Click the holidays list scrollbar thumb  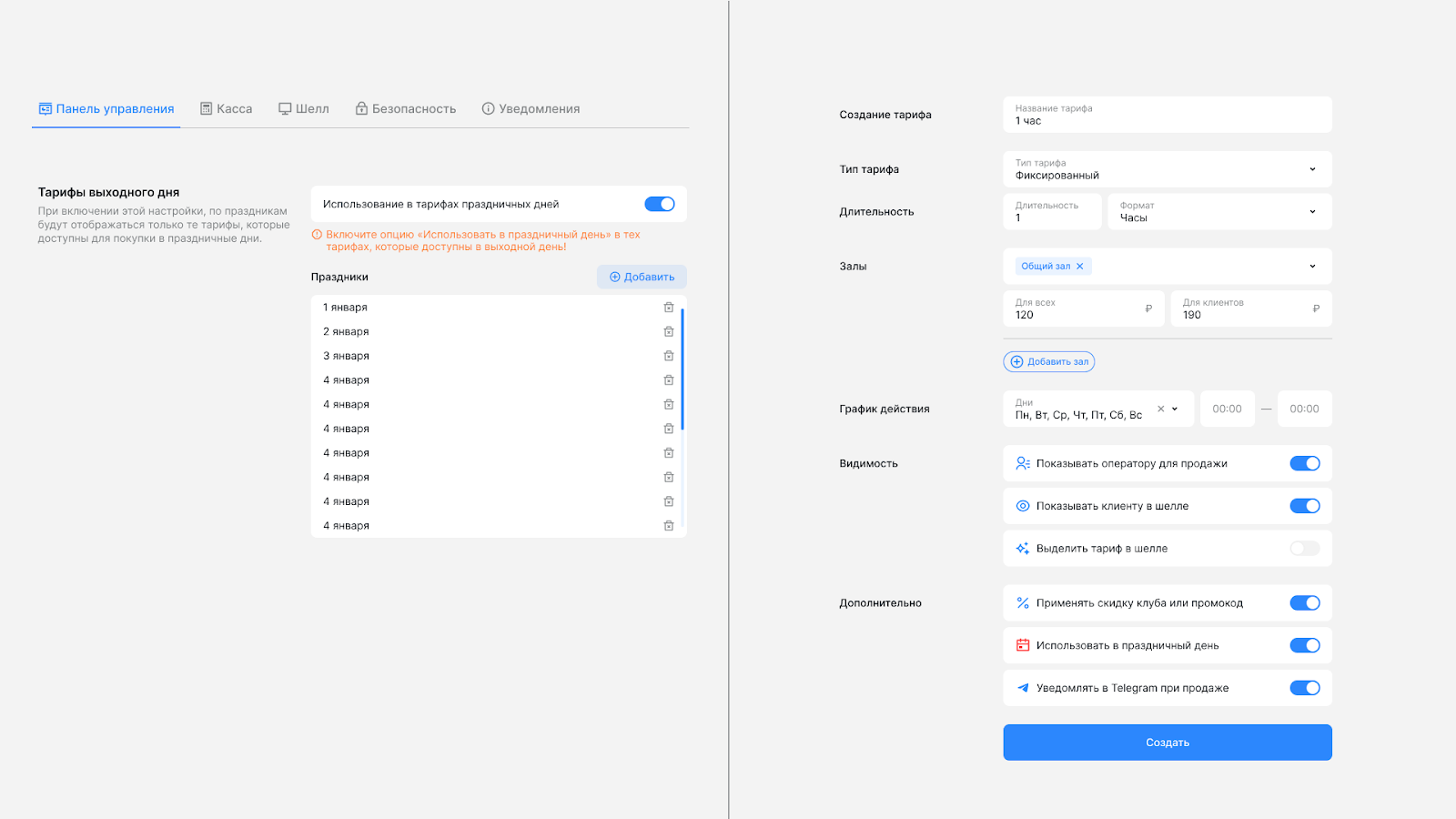click(682, 369)
